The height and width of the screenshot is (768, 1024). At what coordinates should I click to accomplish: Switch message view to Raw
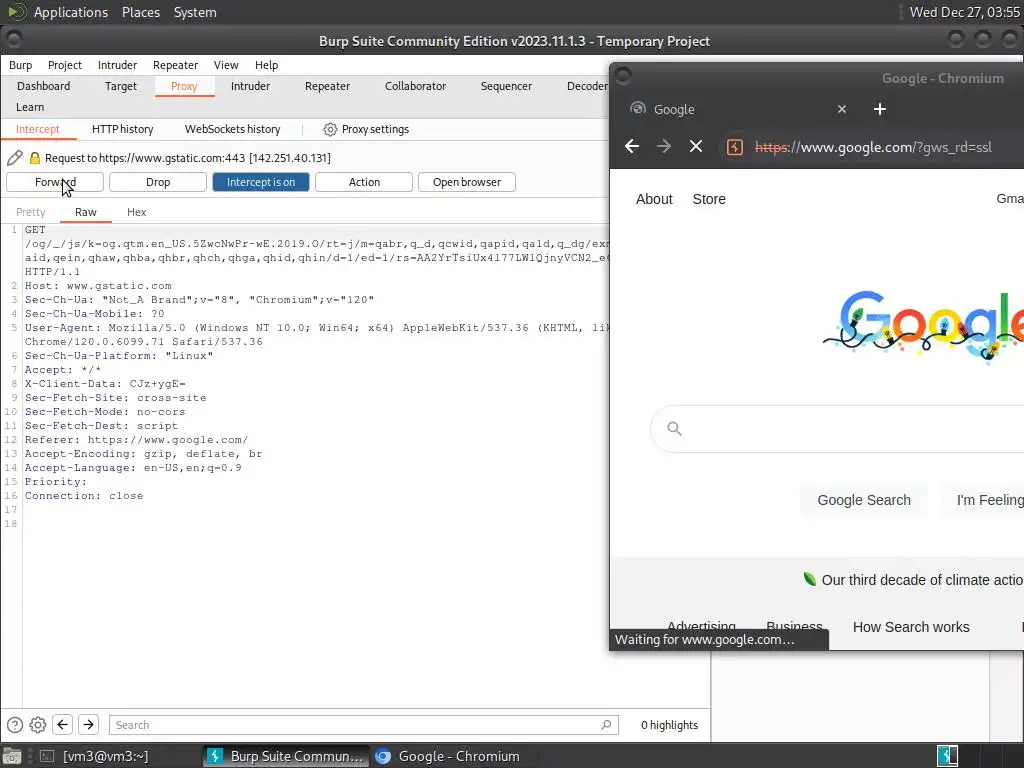click(x=86, y=212)
